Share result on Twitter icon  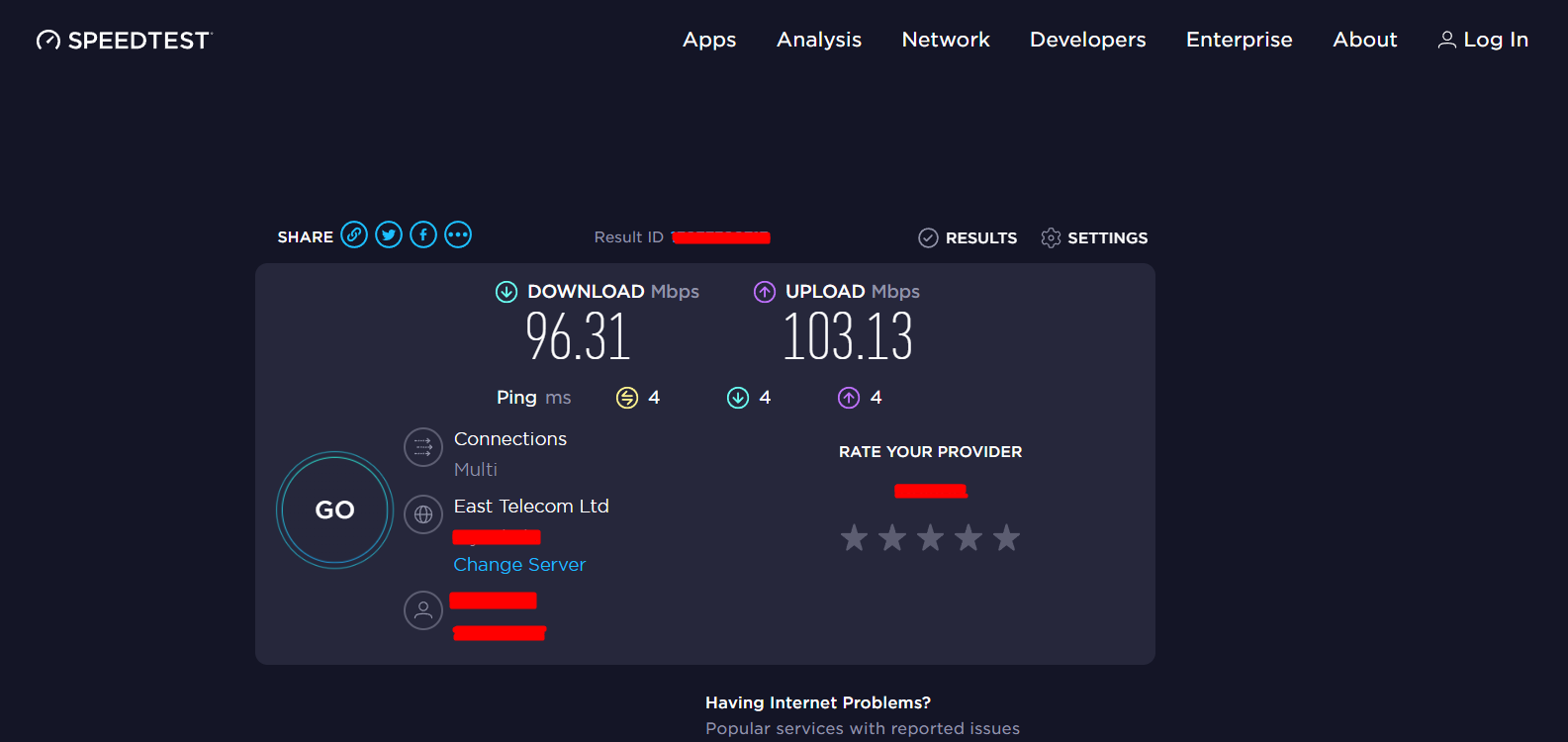click(389, 234)
